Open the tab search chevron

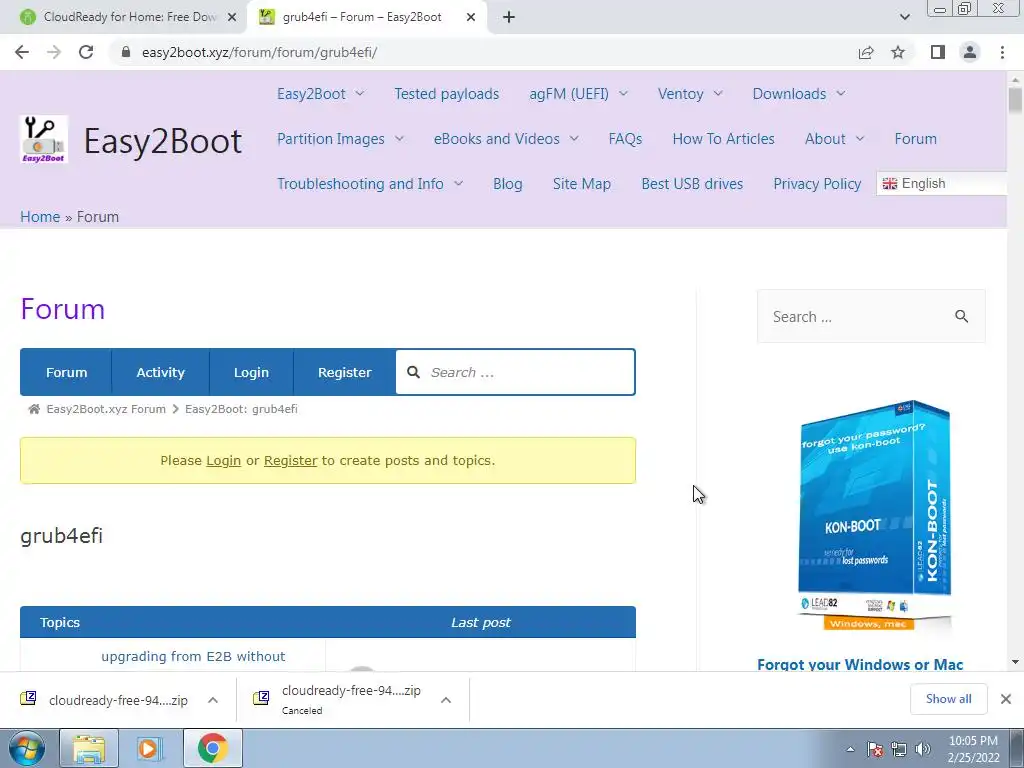tap(904, 17)
